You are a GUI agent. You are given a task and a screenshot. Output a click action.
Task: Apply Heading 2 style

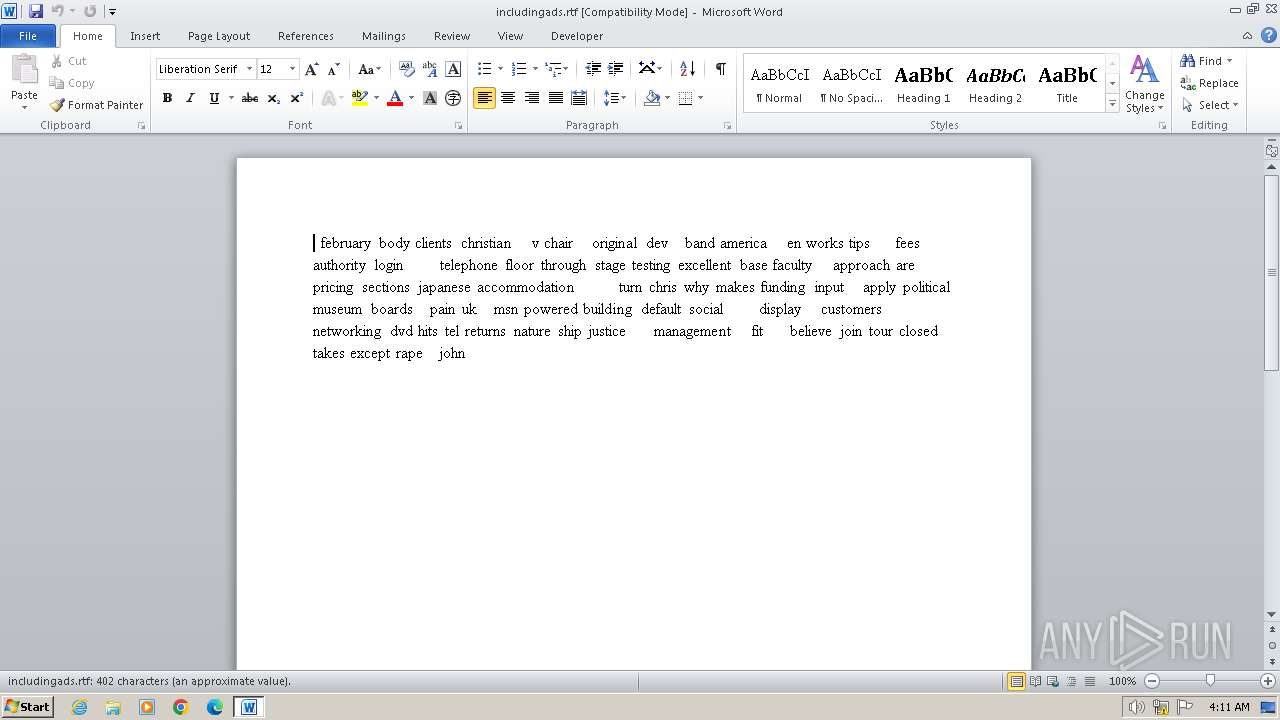pos(995,83)
